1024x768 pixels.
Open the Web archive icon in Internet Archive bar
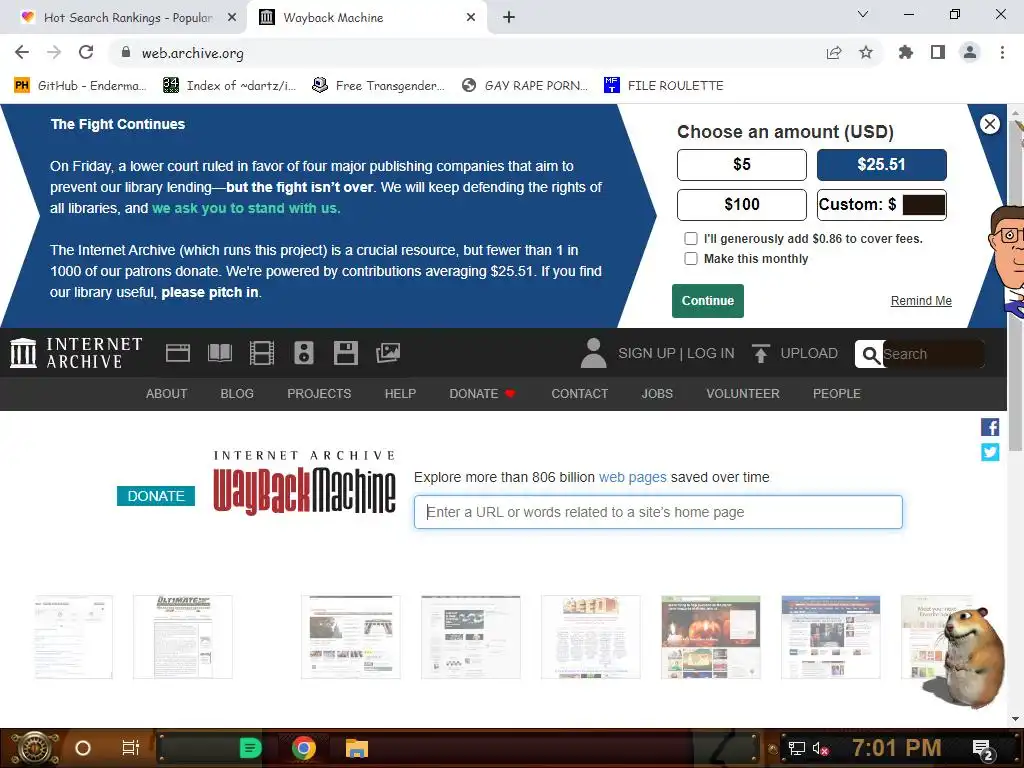pos(178,353)
